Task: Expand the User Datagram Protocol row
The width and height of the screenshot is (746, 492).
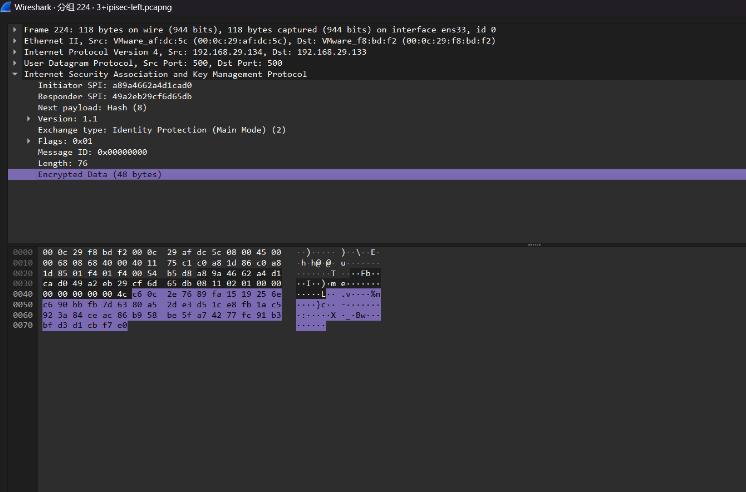Action: 15,63
